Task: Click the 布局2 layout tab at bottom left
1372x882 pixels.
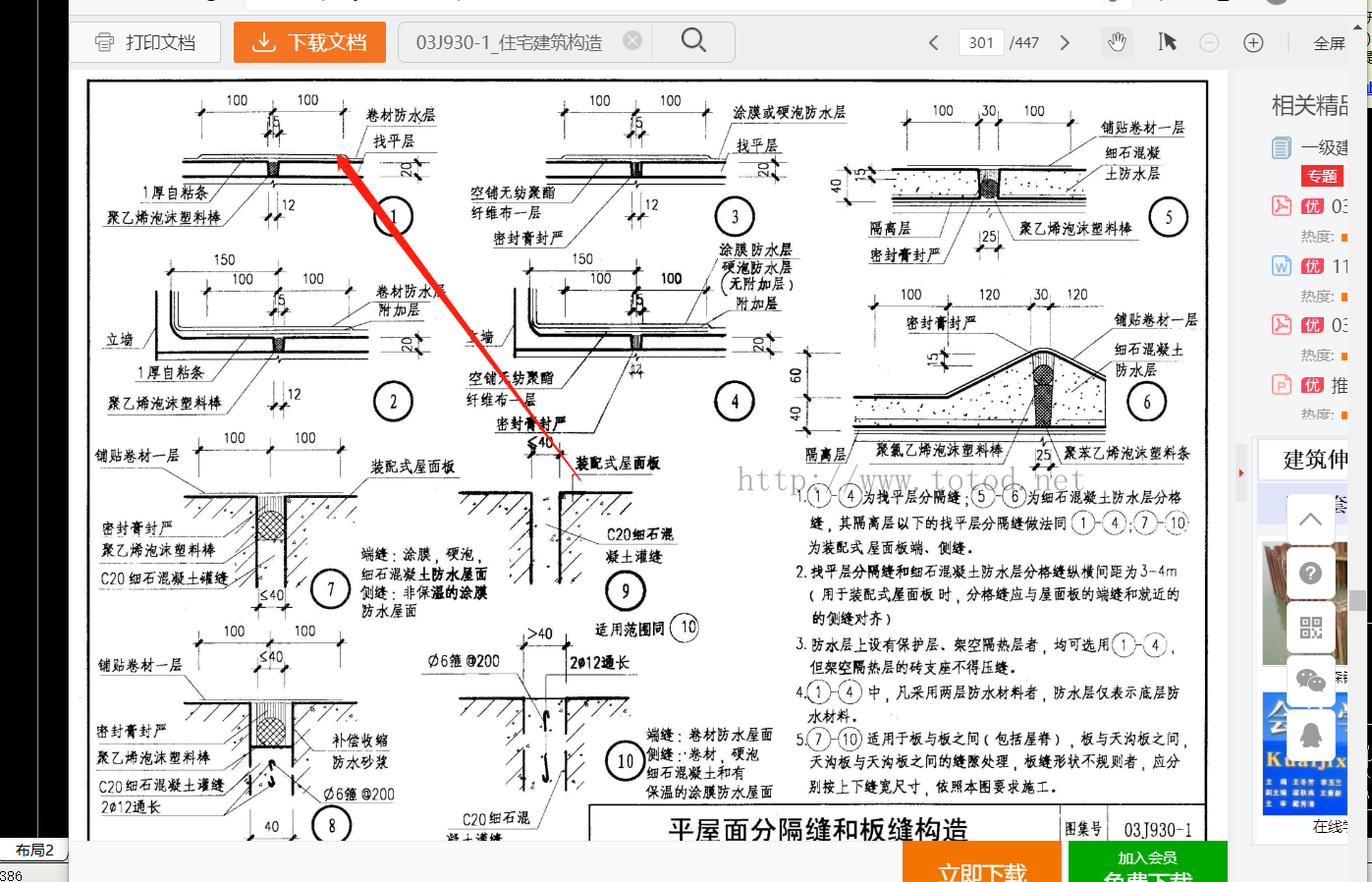Action: click(x=34, y=851)
